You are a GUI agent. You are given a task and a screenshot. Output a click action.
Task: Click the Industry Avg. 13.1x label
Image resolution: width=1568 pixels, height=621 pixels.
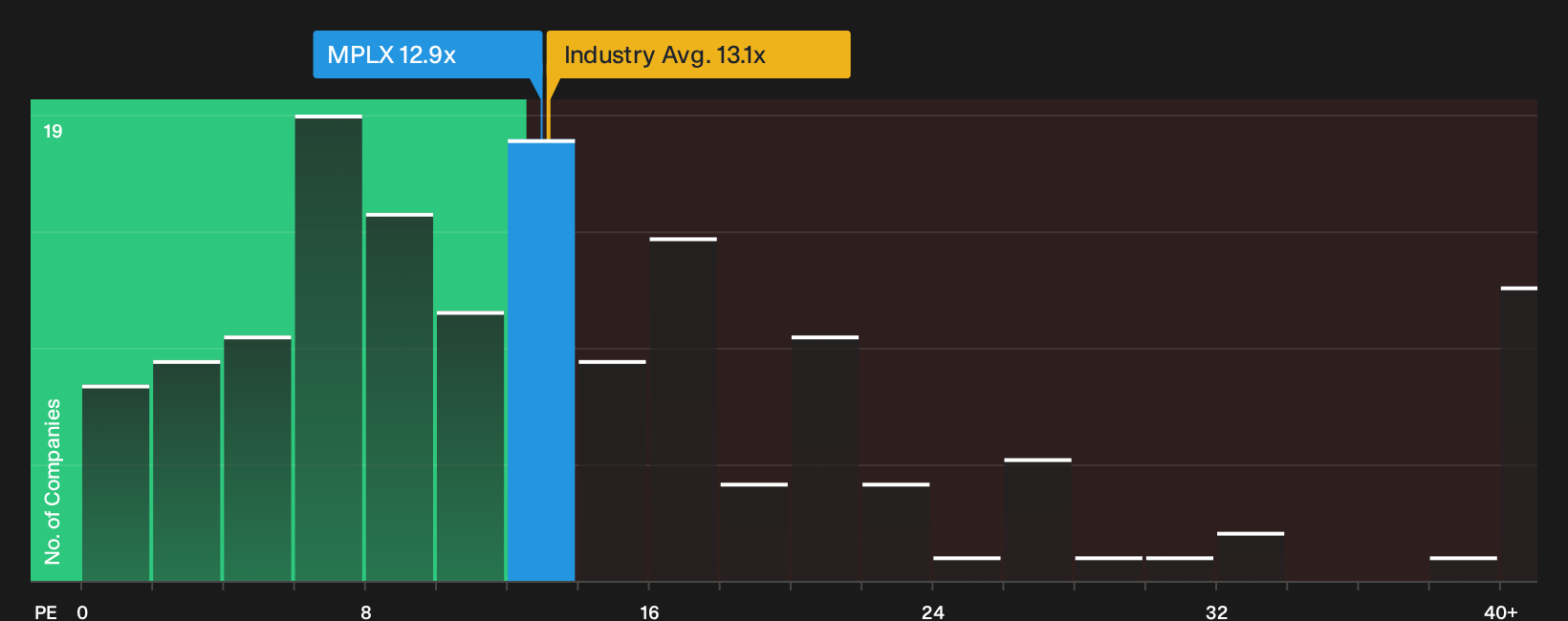(698, 54)
